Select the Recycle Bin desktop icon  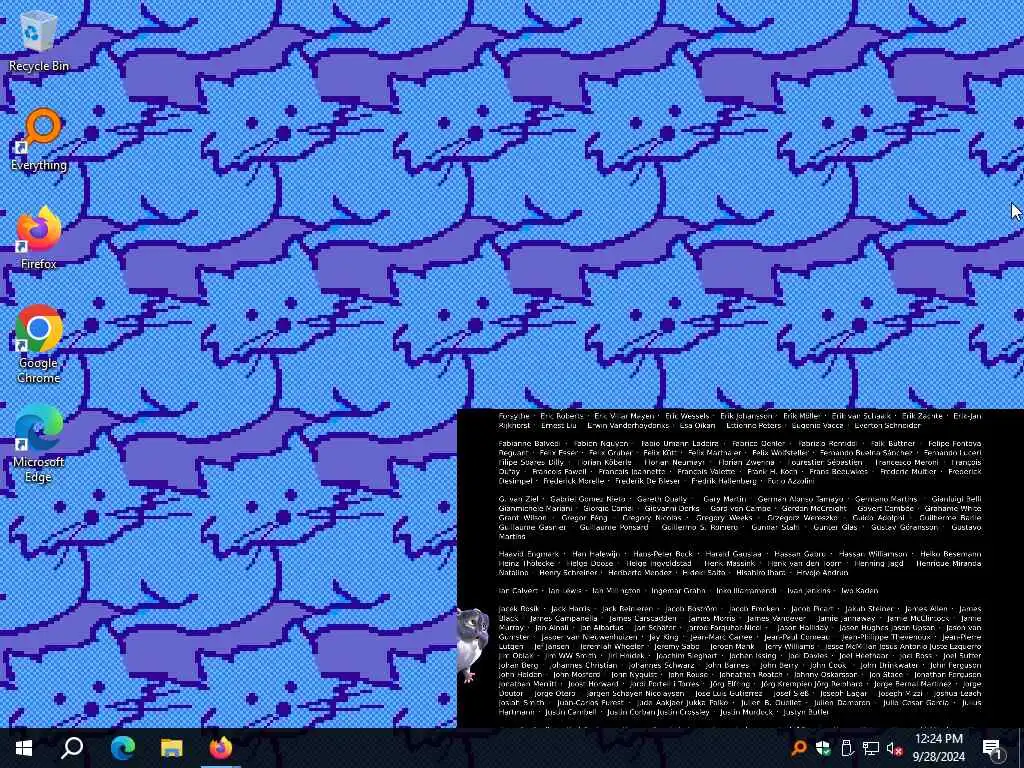[39, 42]
